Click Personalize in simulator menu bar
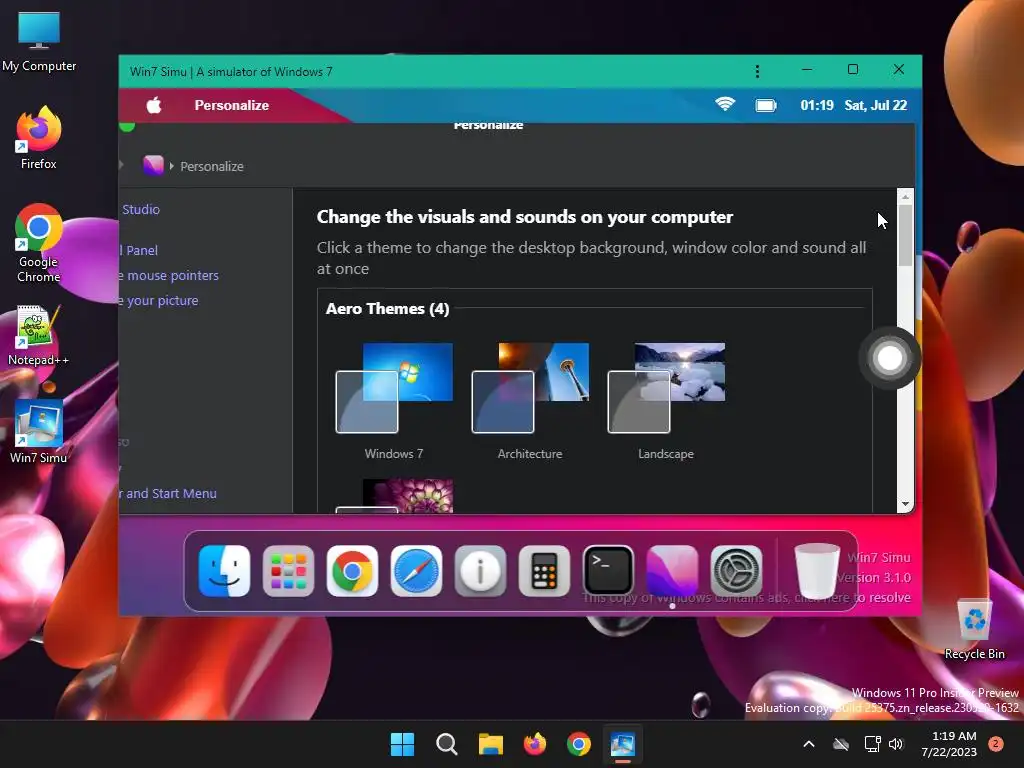Viewport: 1024px width, 768px height. coord(232,105)
